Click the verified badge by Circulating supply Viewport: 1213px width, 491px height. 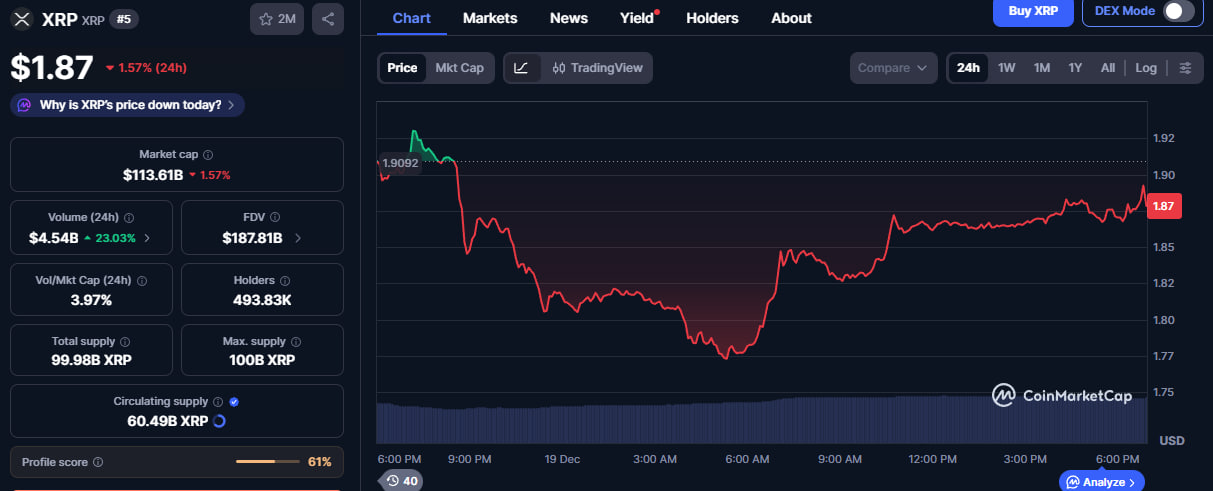point(234,401)
